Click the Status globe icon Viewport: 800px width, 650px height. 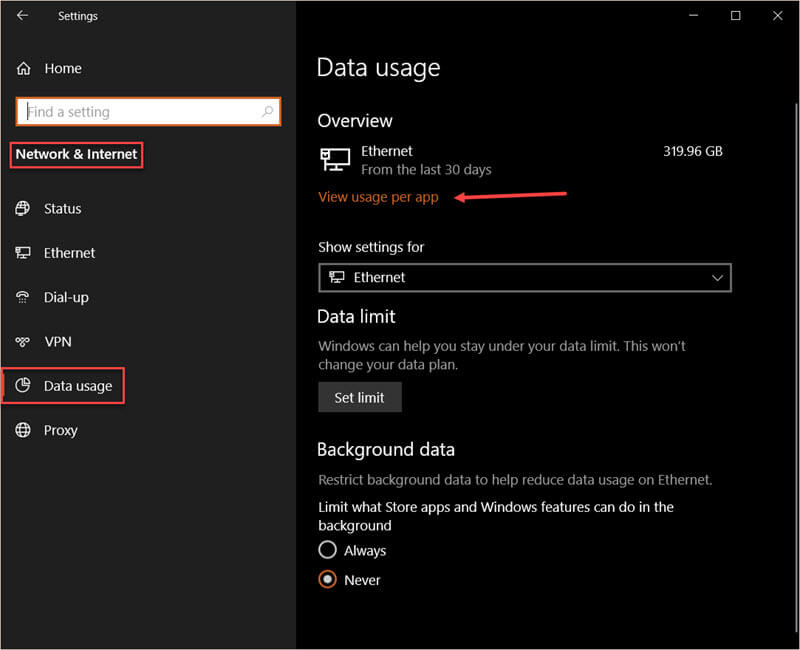[x=22, y=208]
